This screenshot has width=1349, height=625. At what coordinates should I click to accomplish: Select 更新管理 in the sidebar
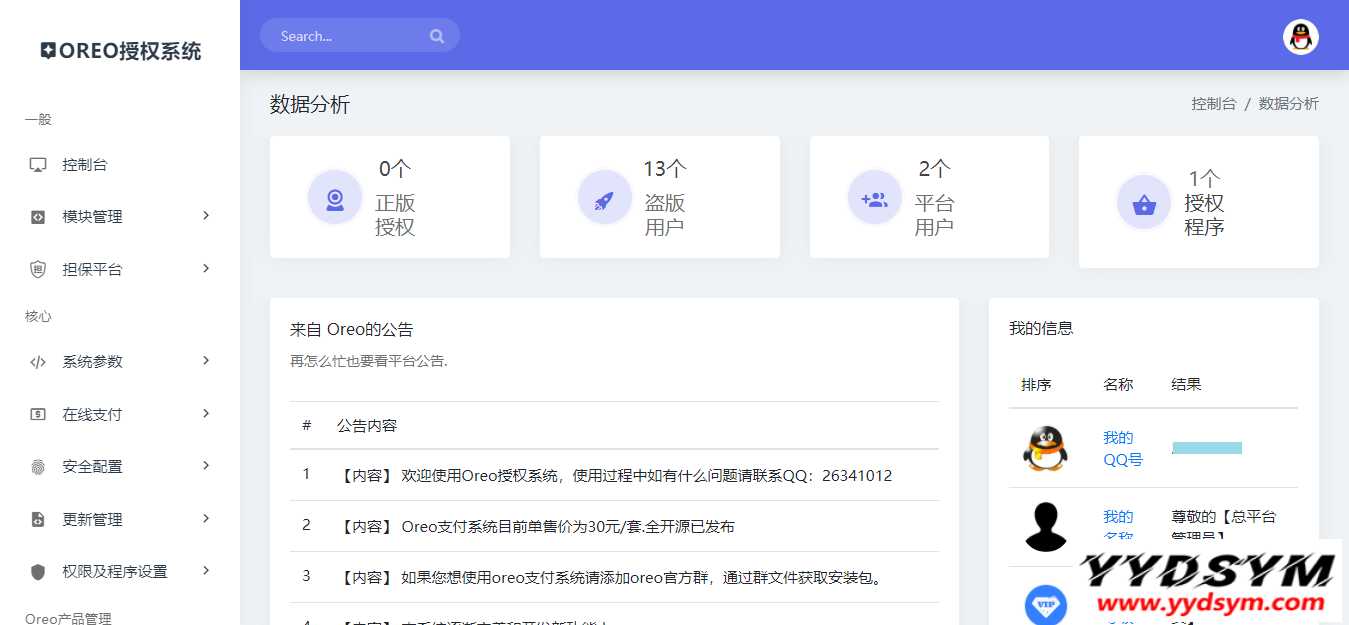pos(92,520)
